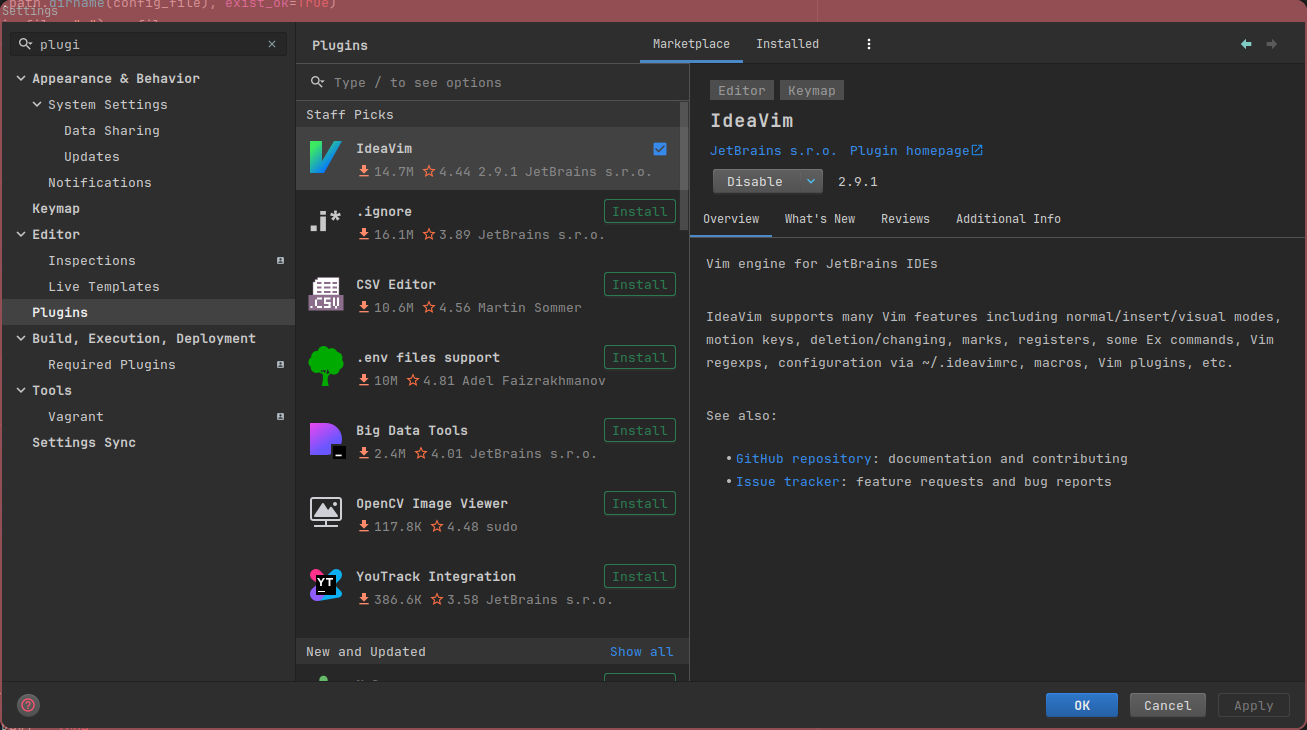Click the .env files support tree icon
This screenshot has height=730, width=1307.
pos(325,367)
